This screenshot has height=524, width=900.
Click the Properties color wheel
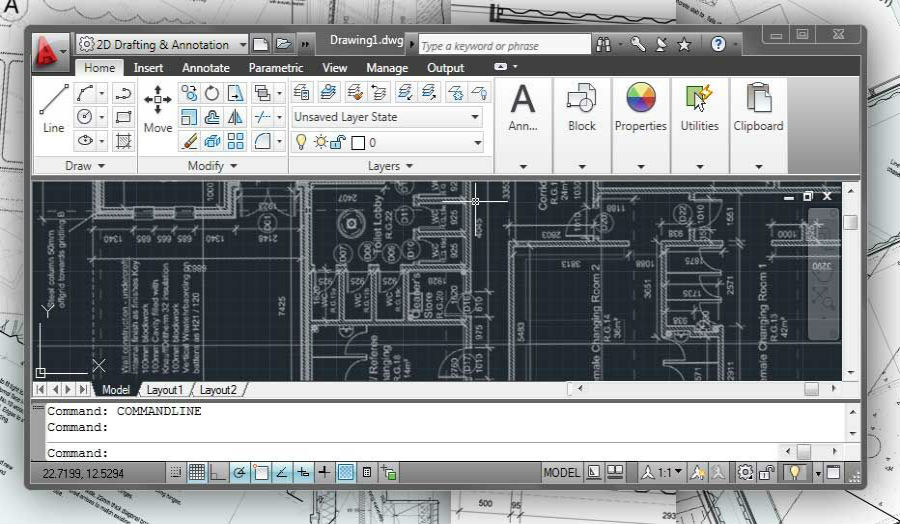tap(640, 98)
